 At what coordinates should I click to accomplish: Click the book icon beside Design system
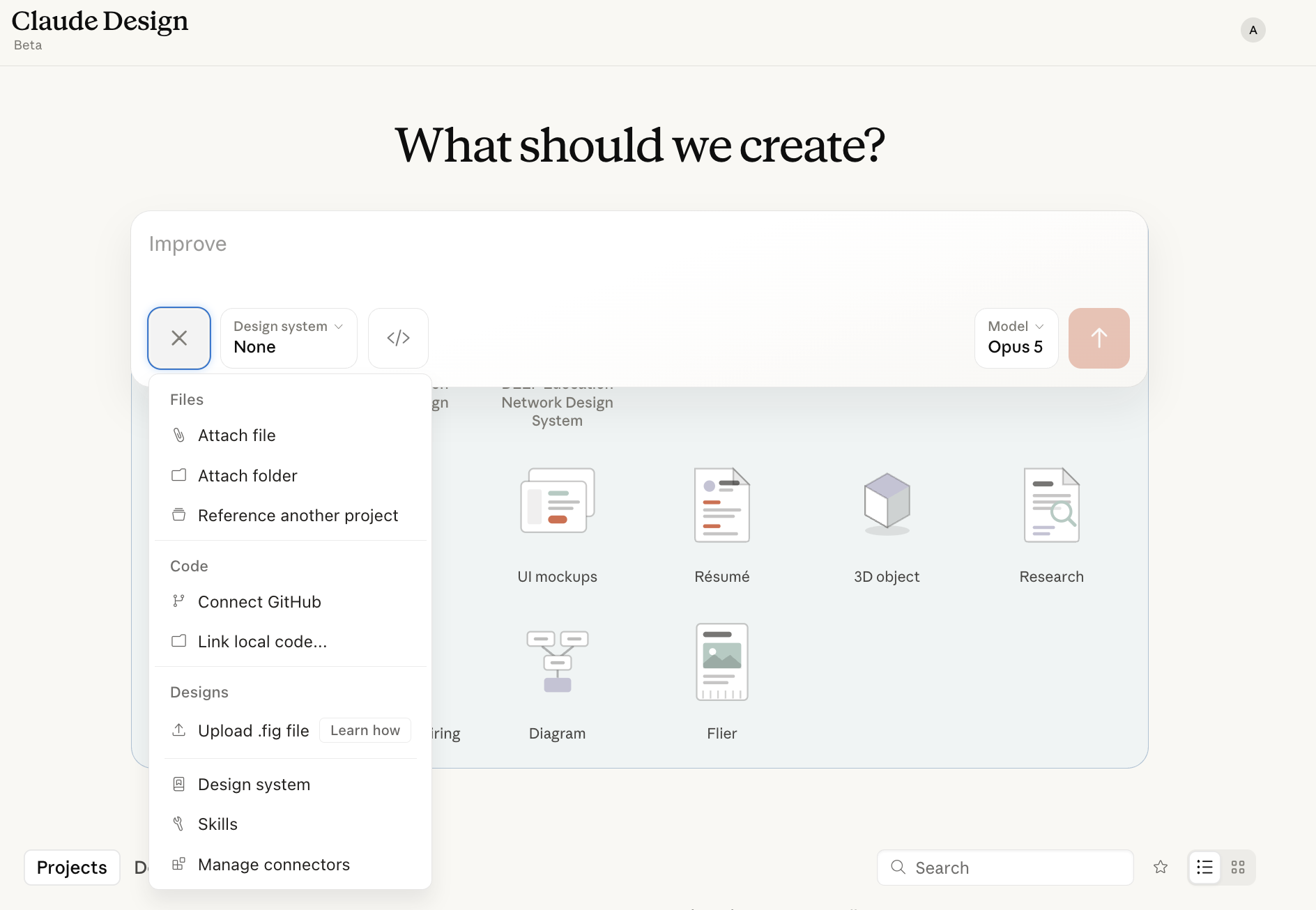point(179,784)
